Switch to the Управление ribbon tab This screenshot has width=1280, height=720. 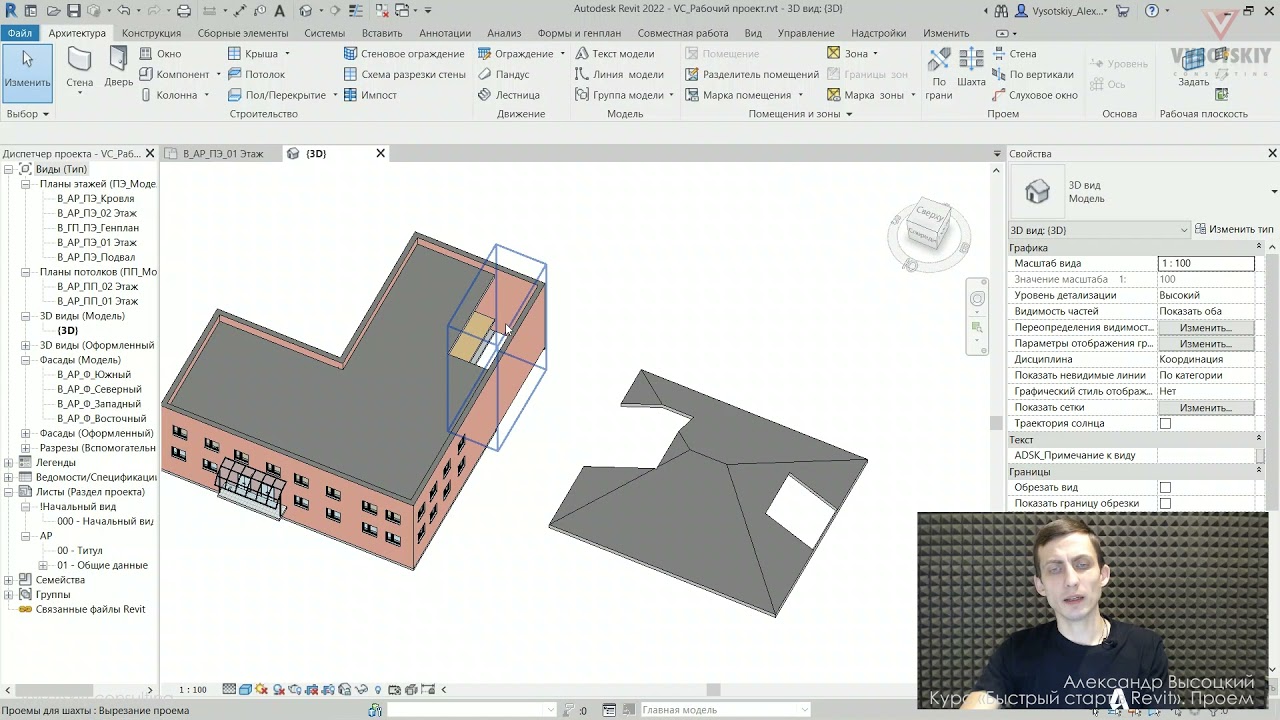806,33
